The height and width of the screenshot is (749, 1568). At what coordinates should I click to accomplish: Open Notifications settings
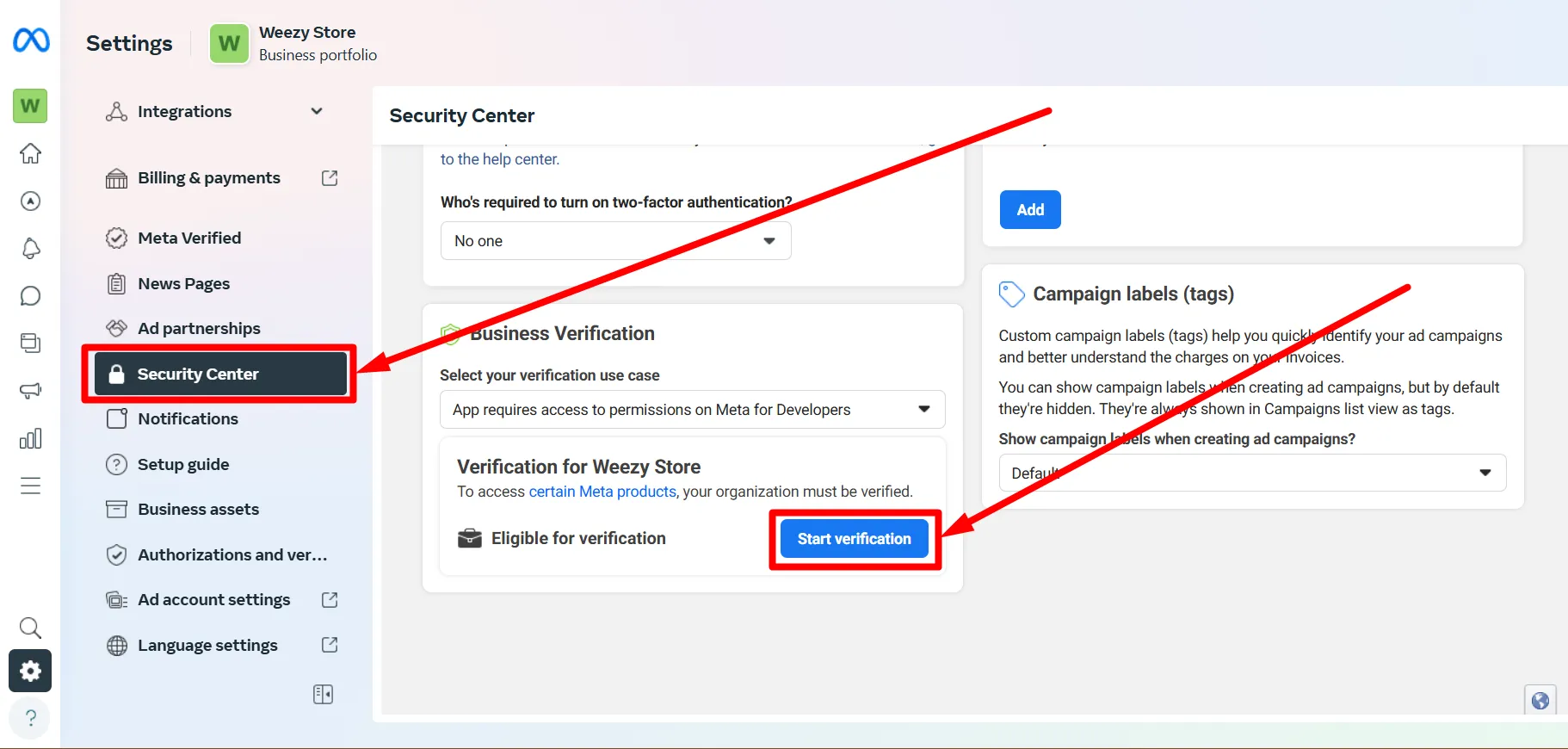click(188, 419)
